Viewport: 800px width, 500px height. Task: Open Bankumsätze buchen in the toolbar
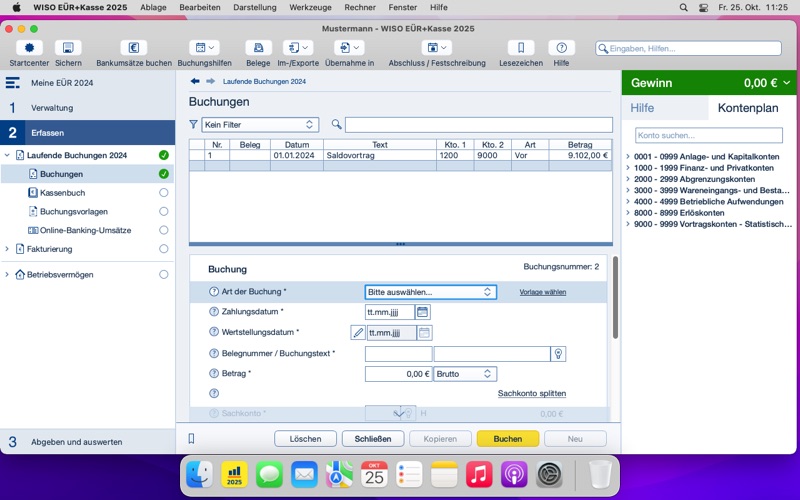[x=134, y=48]
